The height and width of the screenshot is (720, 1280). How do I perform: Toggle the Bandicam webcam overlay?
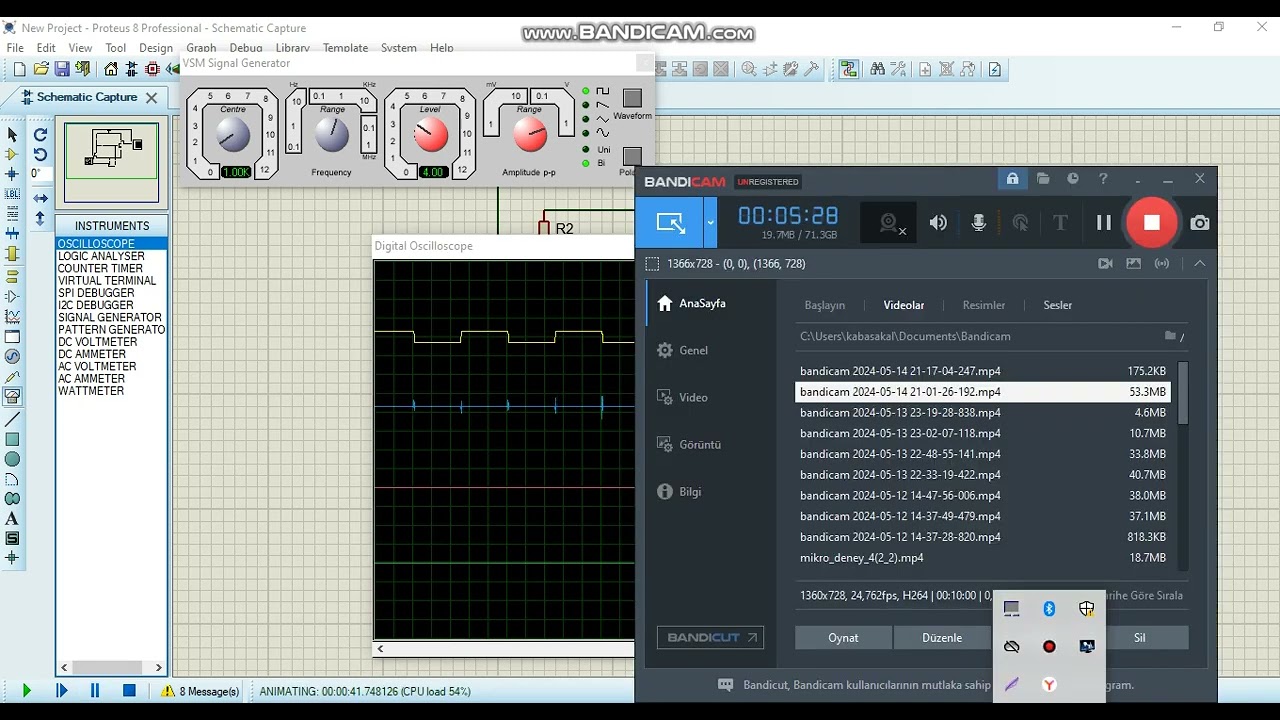pyautogui.click(x=890, y=223)
